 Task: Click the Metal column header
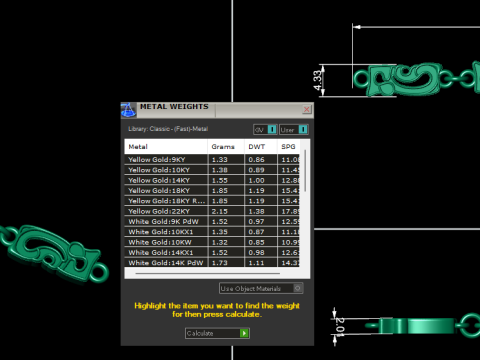click(166, 147)
